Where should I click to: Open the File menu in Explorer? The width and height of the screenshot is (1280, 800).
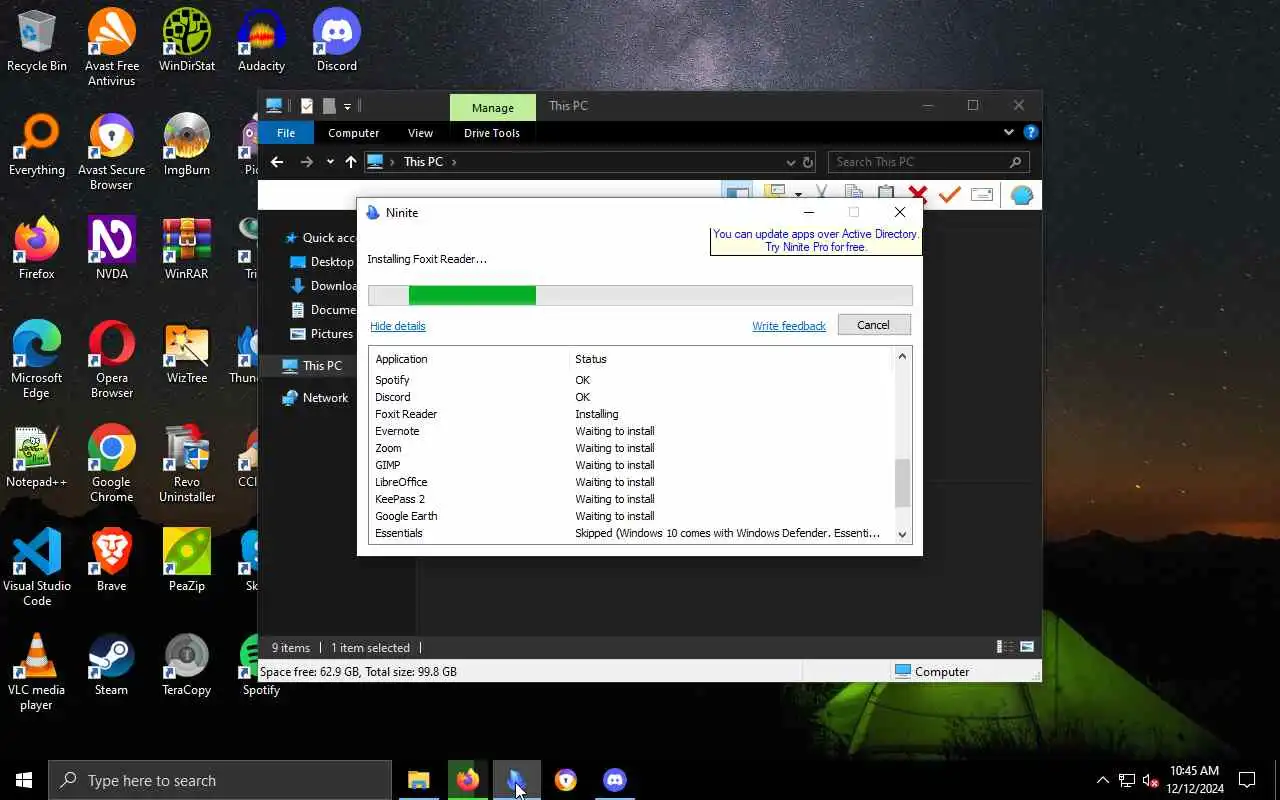(286, 133)
